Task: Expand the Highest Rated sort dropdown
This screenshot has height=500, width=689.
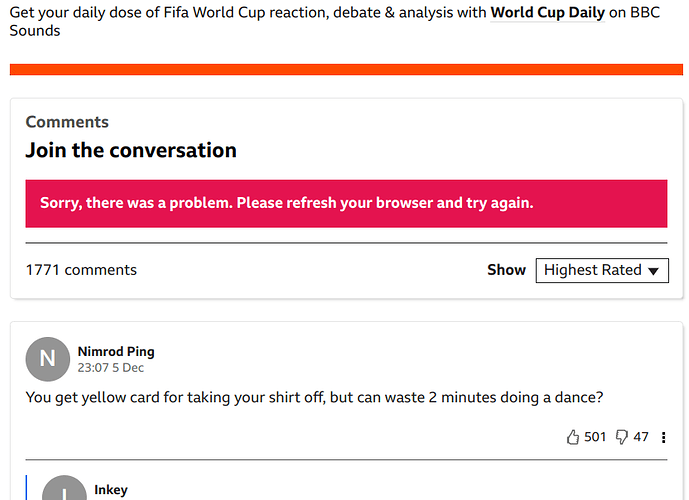Action: click(x=602, y=270)
